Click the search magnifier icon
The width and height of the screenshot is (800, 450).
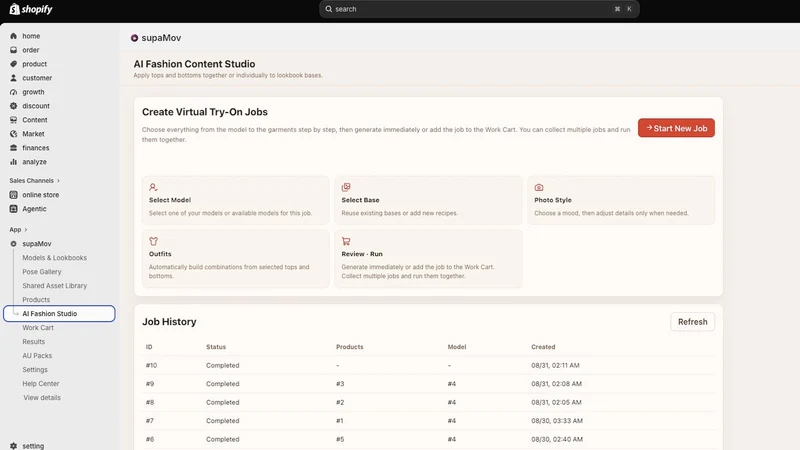coord(329,9)
